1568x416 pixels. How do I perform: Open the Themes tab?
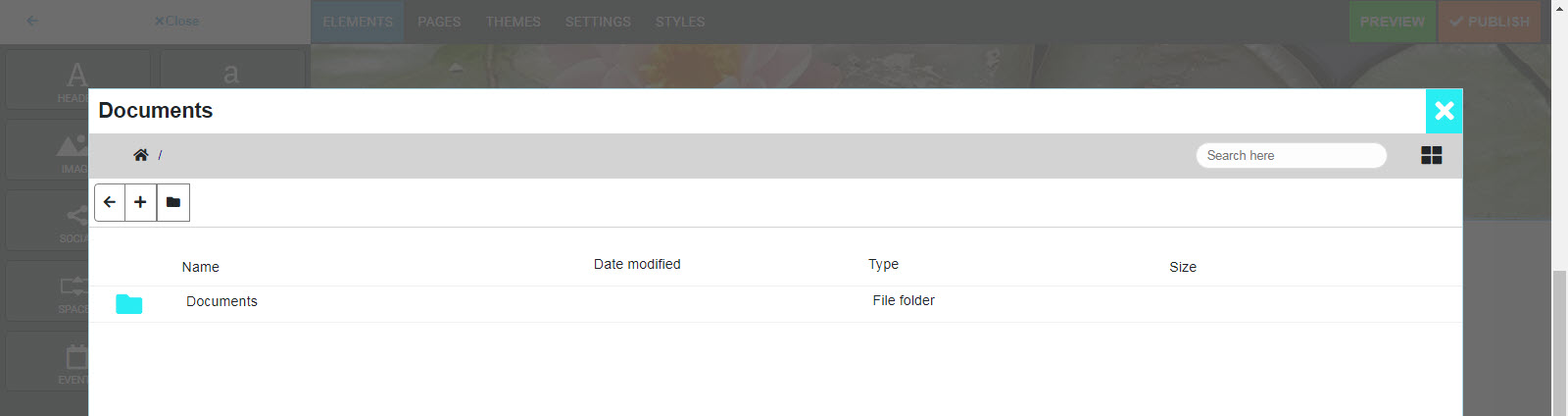(x=514, y=22)
